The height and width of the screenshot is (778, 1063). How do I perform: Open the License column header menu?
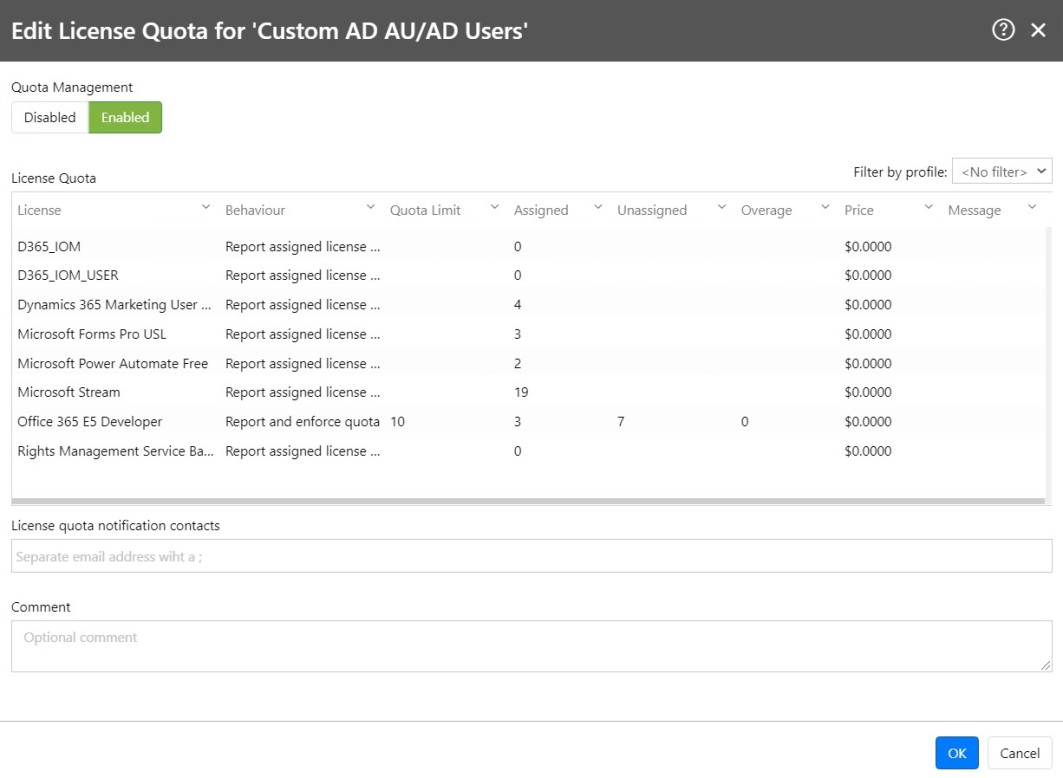click(x=205, y=207)
